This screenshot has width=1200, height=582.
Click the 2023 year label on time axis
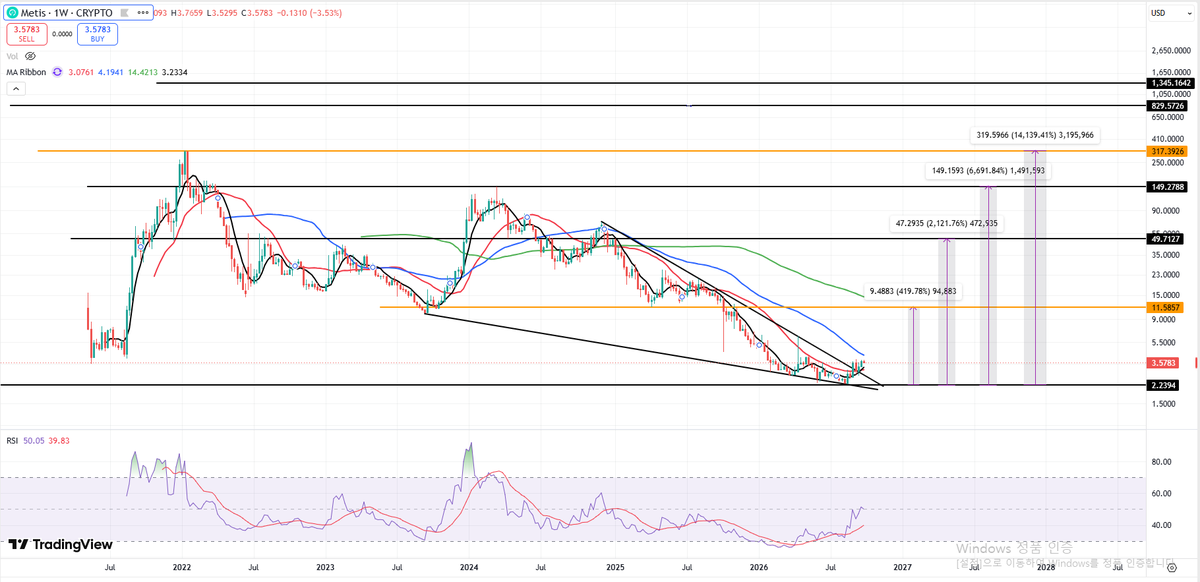click(x=325, y=566)
